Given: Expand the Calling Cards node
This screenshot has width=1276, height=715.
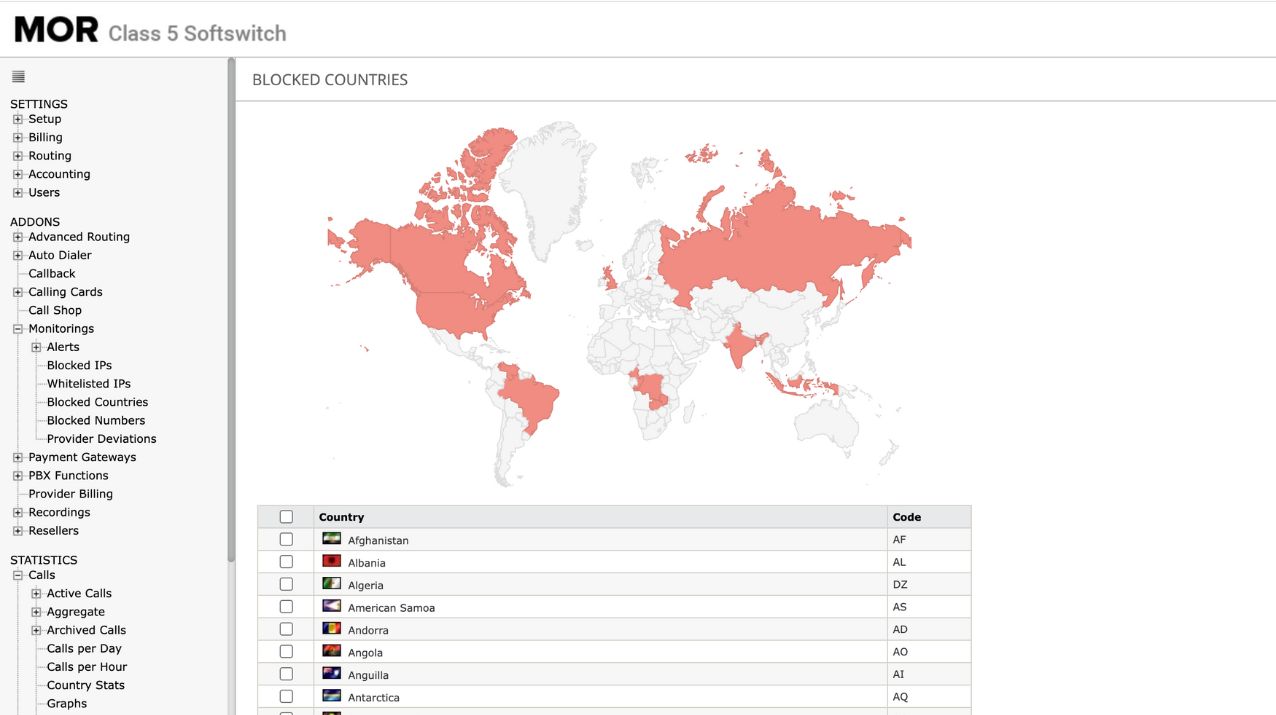Looking at the screenshot, I should [x=18, y=292].
